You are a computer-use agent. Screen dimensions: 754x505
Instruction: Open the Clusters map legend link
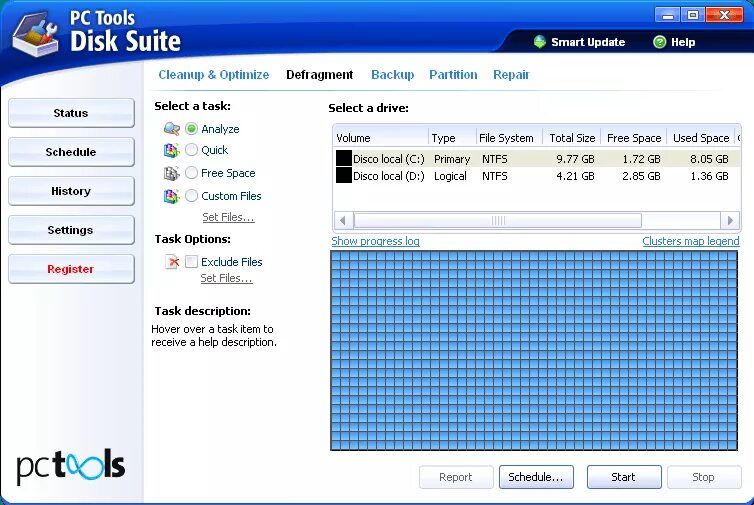(x=691, y=241)
